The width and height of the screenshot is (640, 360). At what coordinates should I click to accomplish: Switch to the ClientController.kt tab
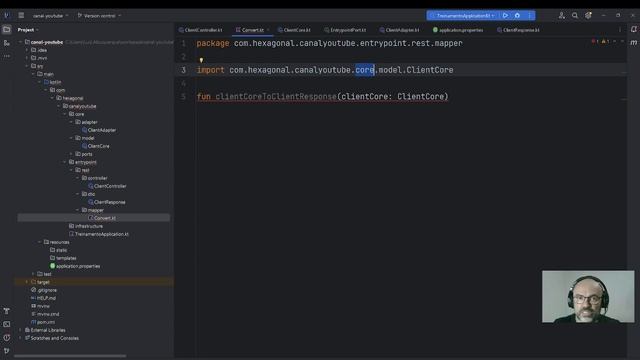click(200, 30)
